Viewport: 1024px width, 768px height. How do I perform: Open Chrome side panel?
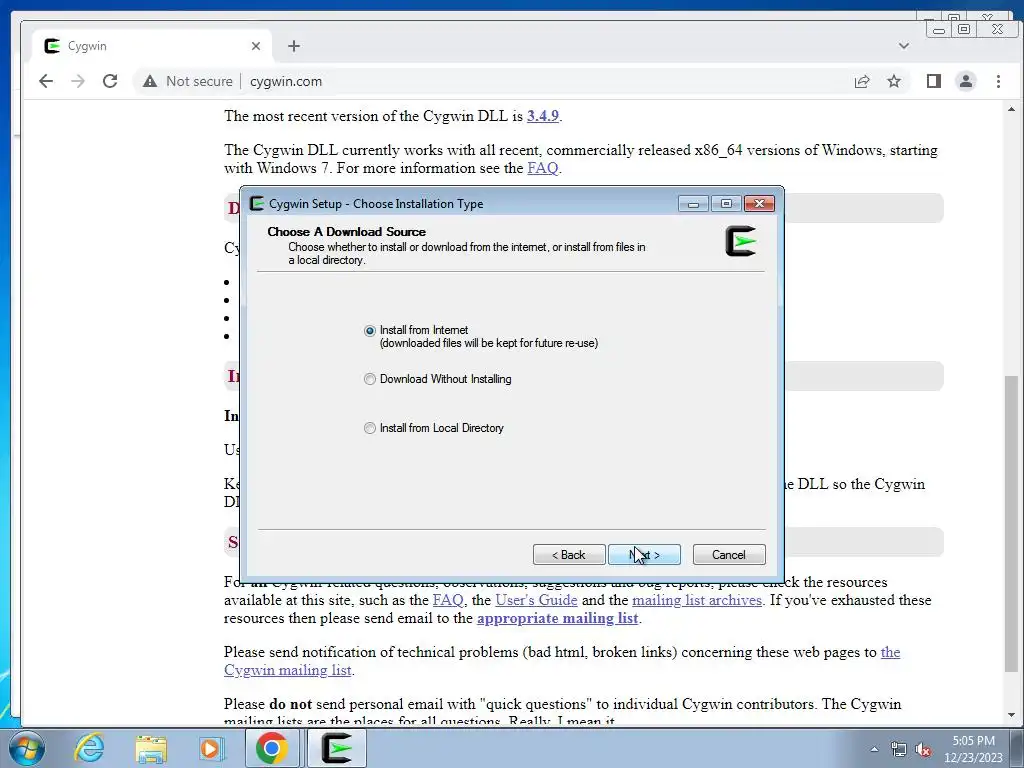[x=933, y=81]
